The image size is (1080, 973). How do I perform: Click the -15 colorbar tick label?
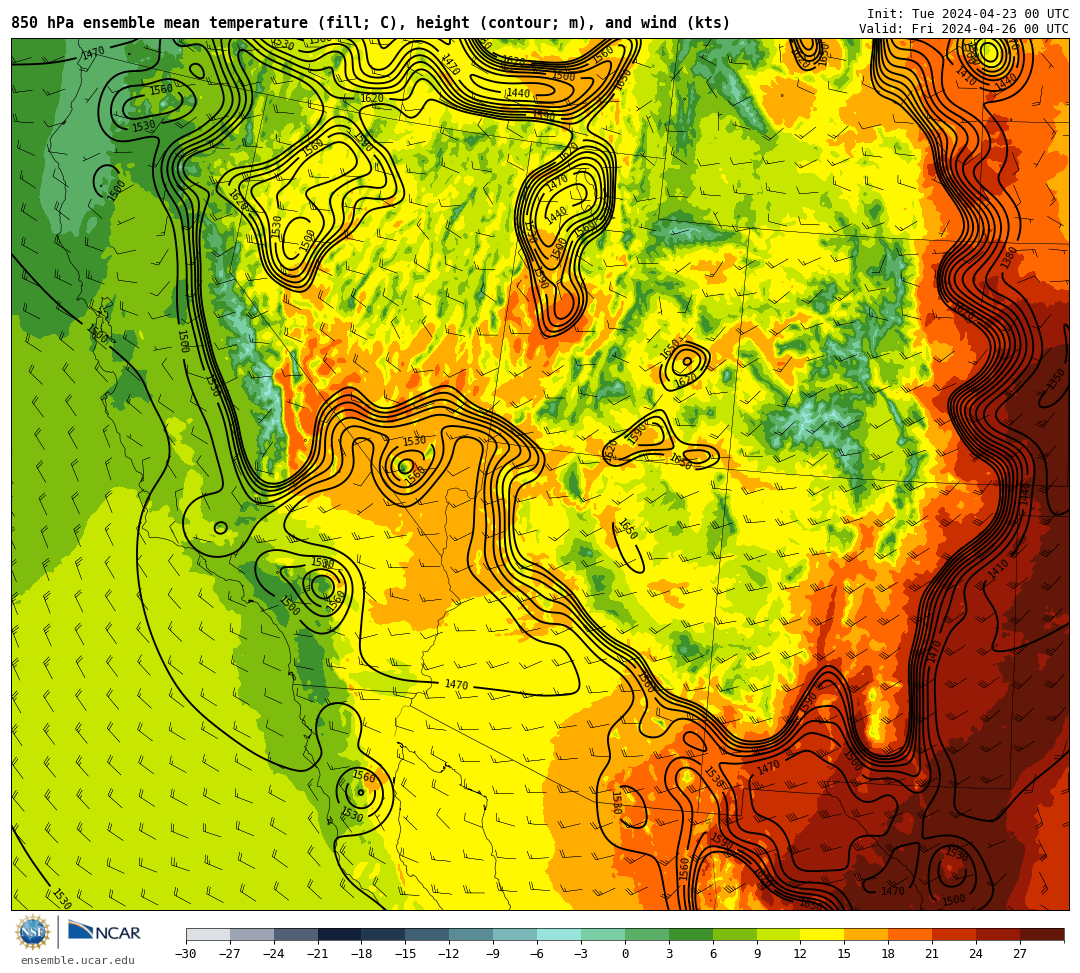click(x=405, y=954)
